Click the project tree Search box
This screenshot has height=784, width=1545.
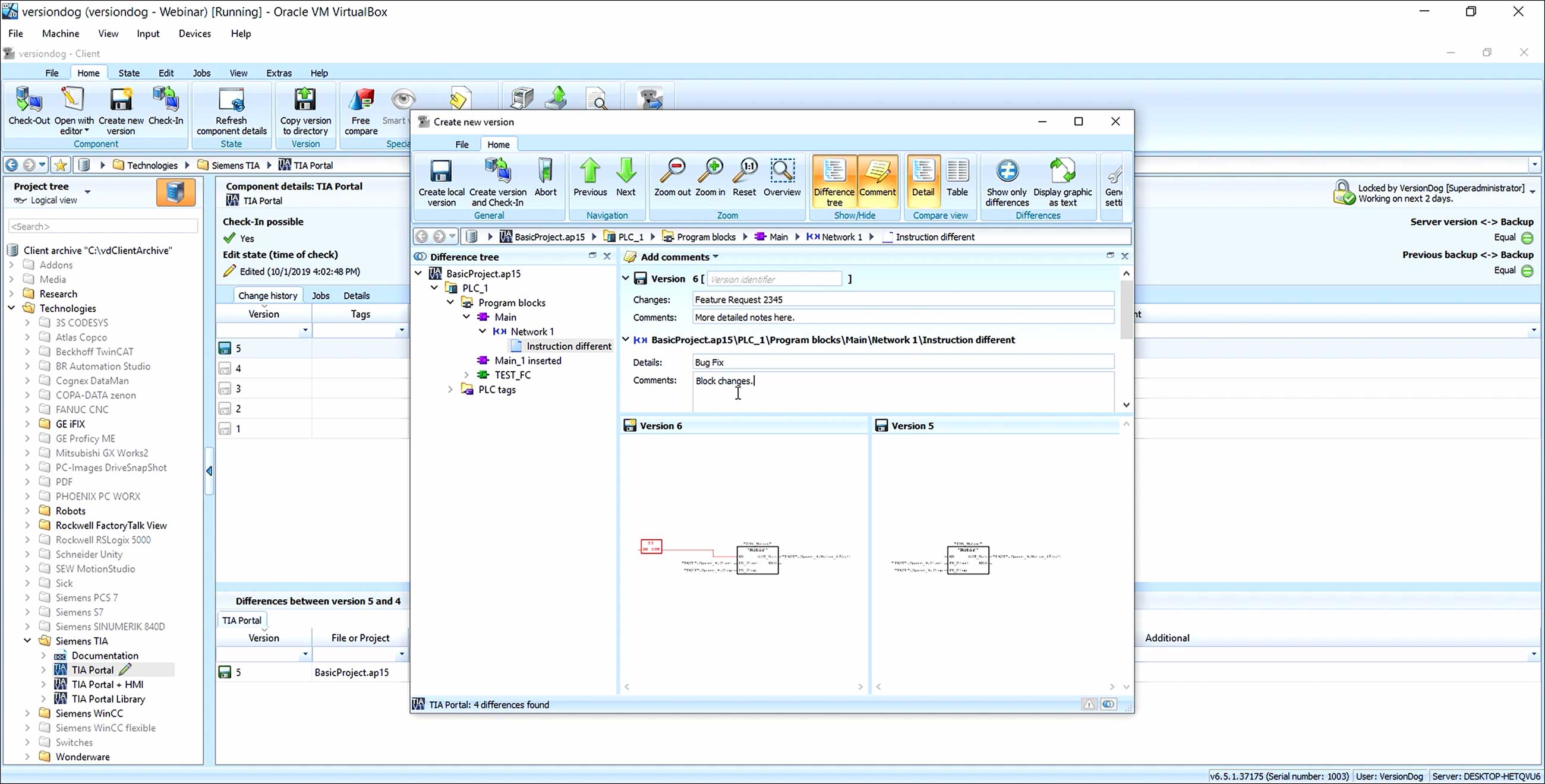103,226
